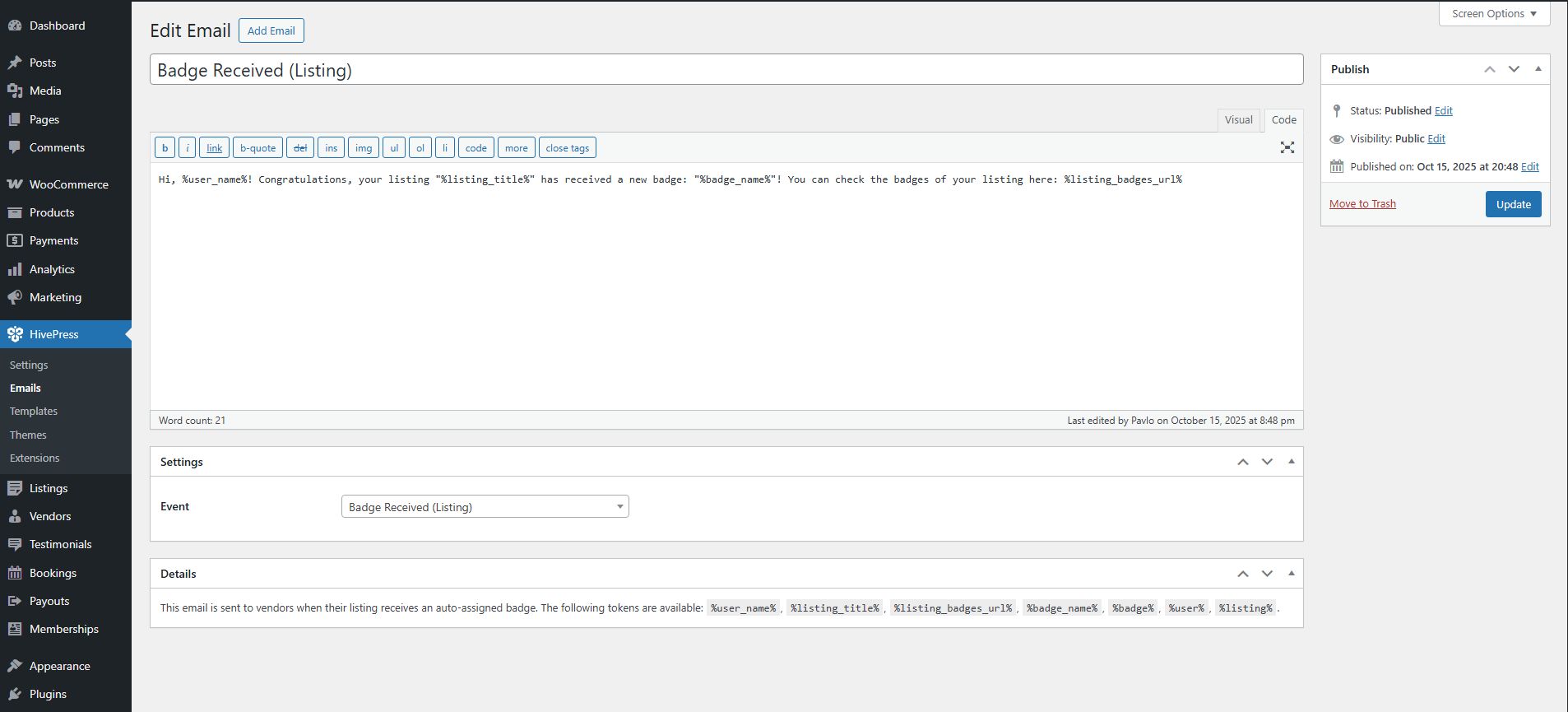Insert code tag button
1568x712 pixels.
tap(476, 147)
